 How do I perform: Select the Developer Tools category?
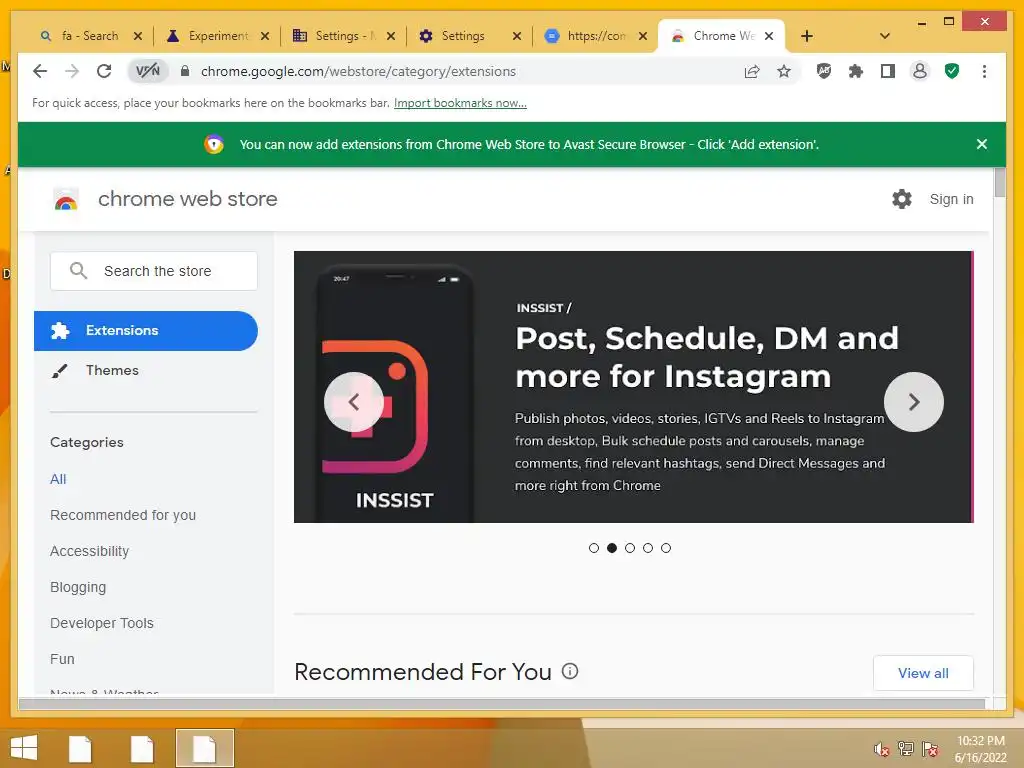coord(102,623)
